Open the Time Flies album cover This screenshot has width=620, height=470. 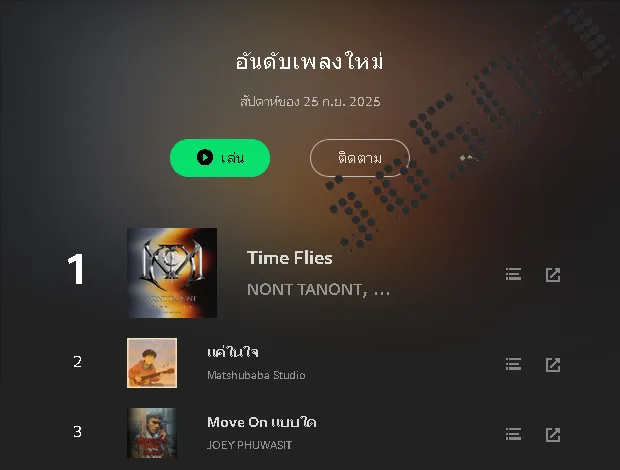pos(172,273)
